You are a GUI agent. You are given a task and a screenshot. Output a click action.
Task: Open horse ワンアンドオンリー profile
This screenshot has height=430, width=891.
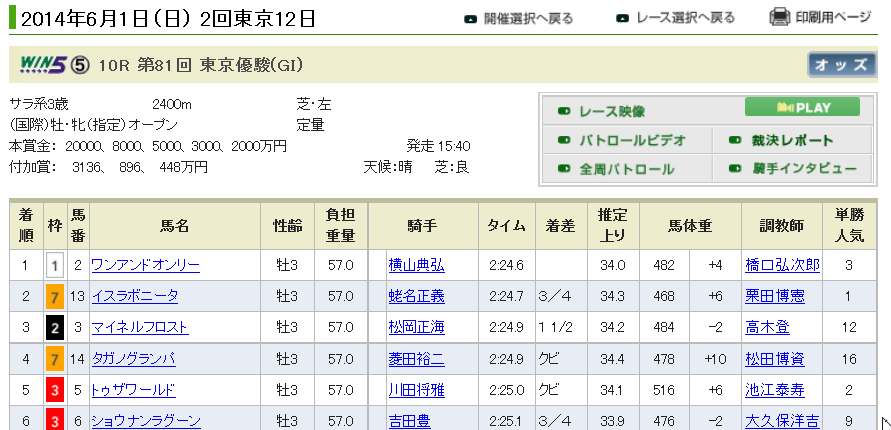(x=145, y=265)
